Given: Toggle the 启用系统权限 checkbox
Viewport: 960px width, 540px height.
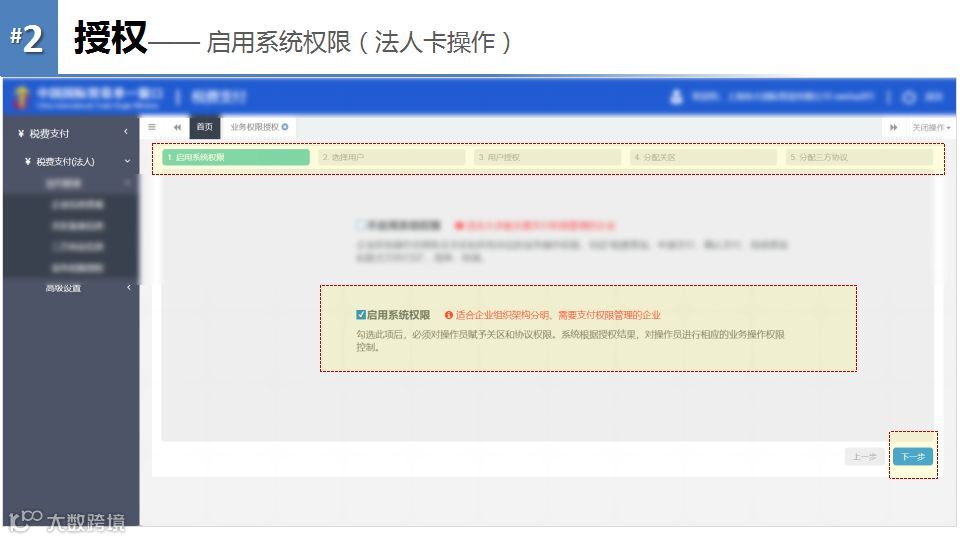Looking at the screenshot, I should (x=361, y=315).
